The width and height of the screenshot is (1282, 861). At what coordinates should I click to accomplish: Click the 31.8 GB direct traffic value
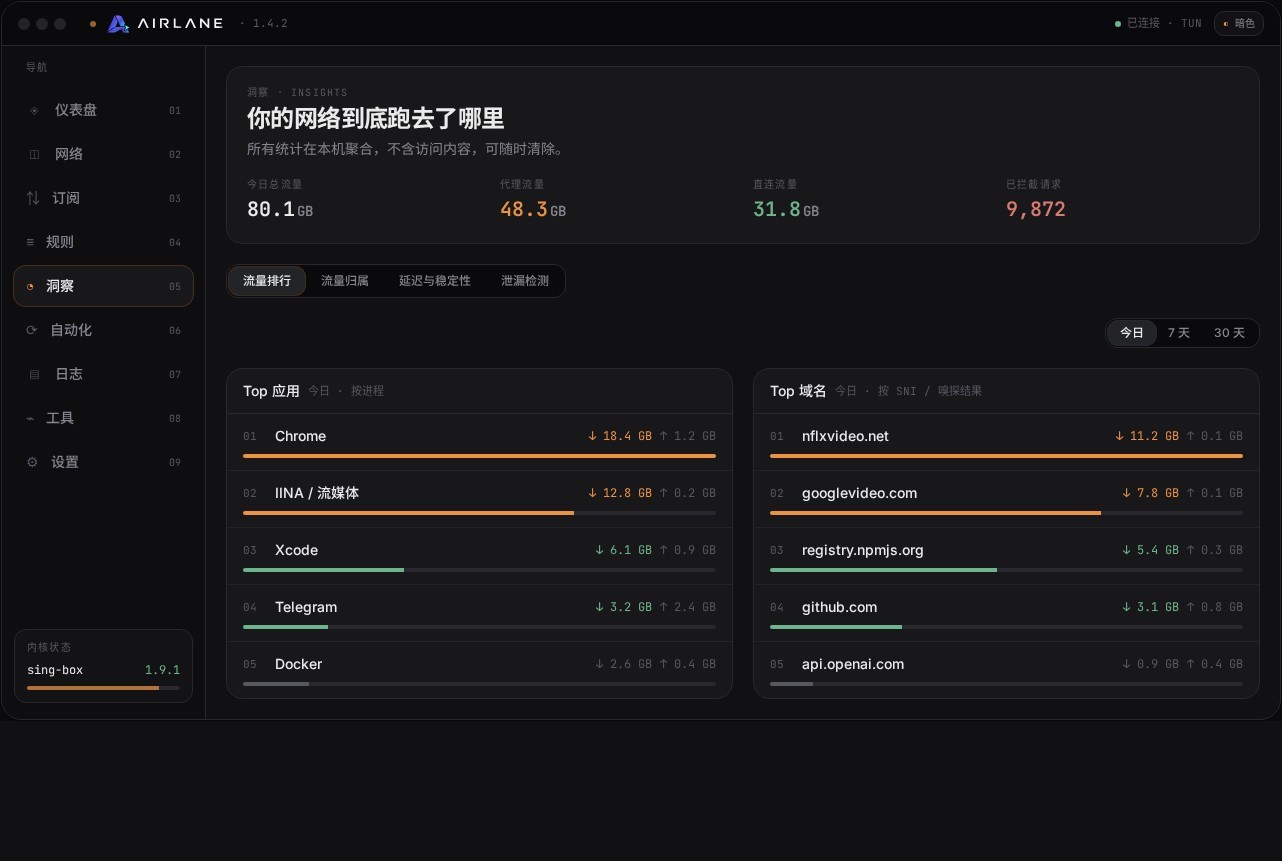pos(786,209)
